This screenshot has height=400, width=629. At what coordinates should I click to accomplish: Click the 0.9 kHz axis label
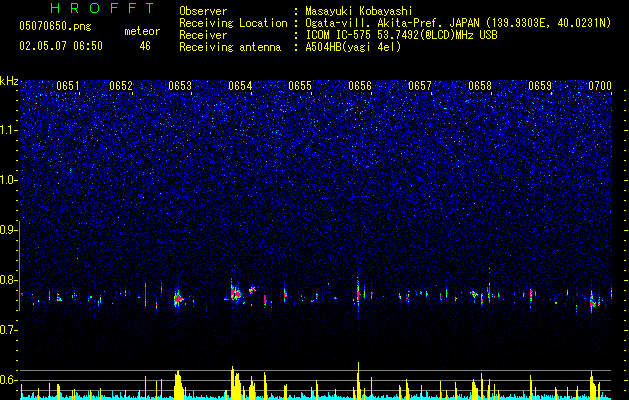(x=9, y=230)
